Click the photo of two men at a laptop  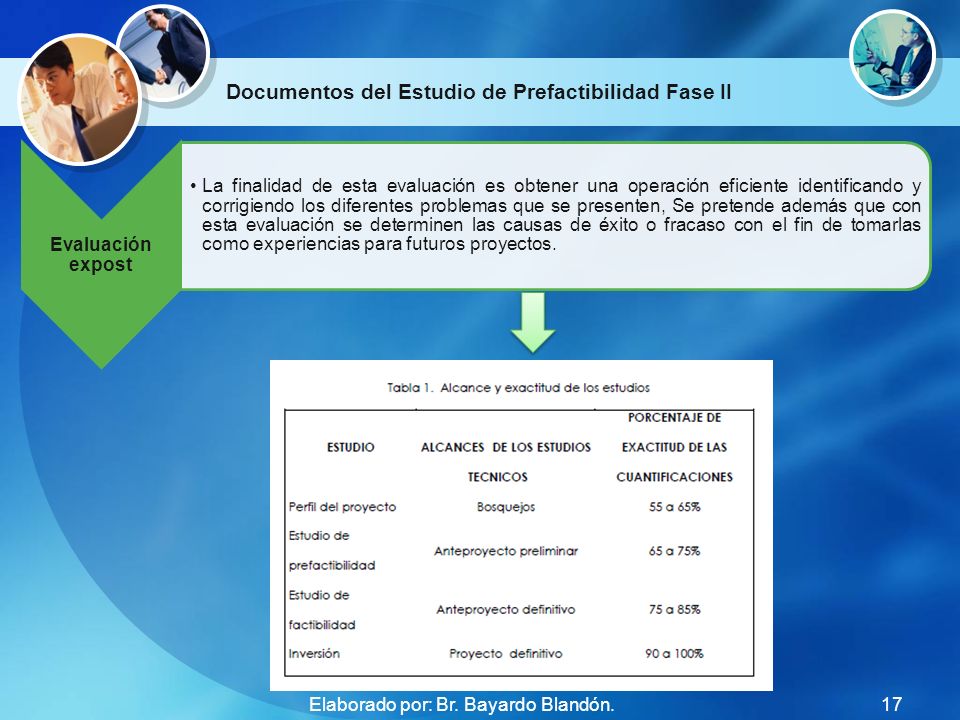[x=80, y=100]
